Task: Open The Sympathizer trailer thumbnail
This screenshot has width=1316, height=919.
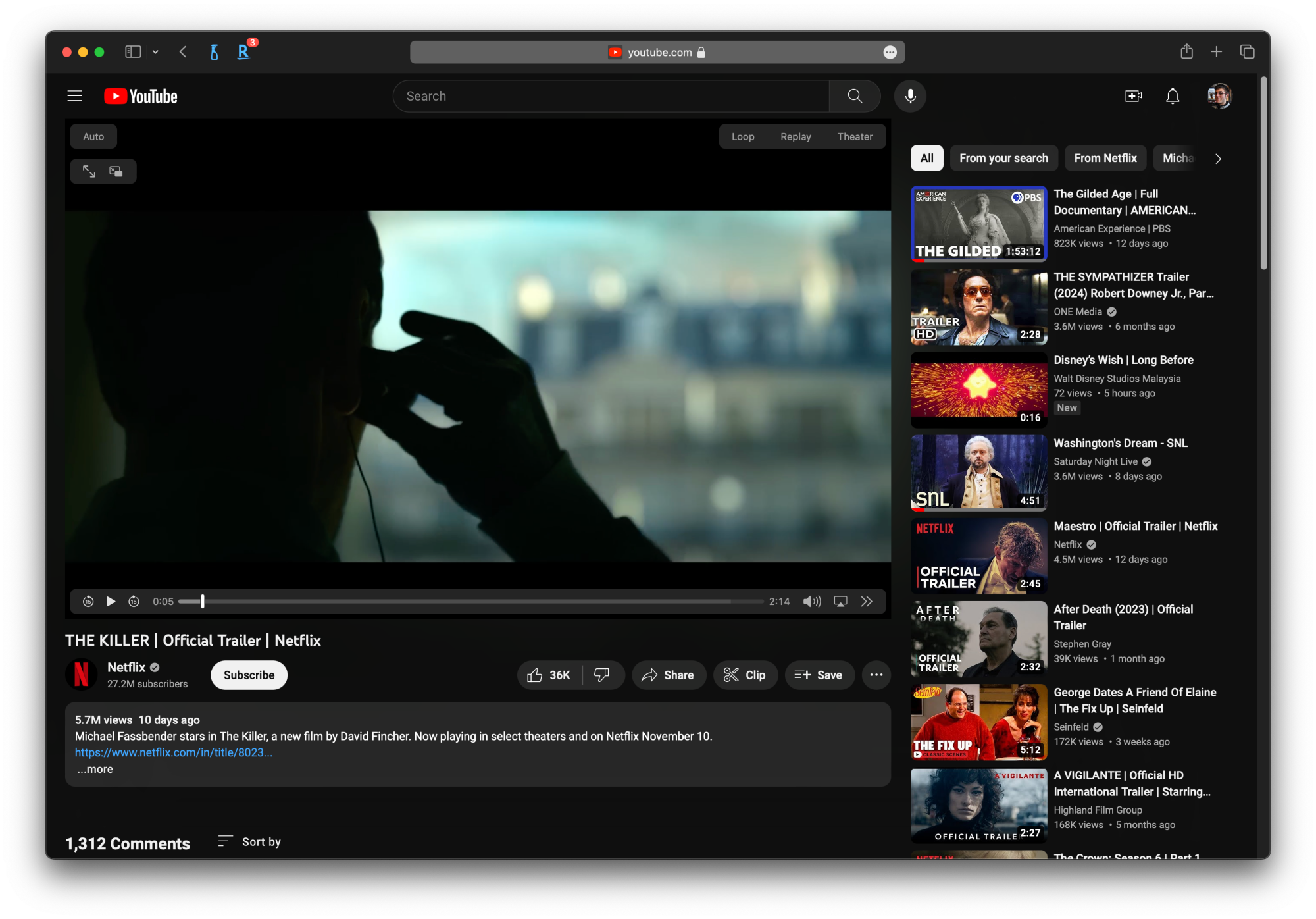Action: tap(978, 307)
